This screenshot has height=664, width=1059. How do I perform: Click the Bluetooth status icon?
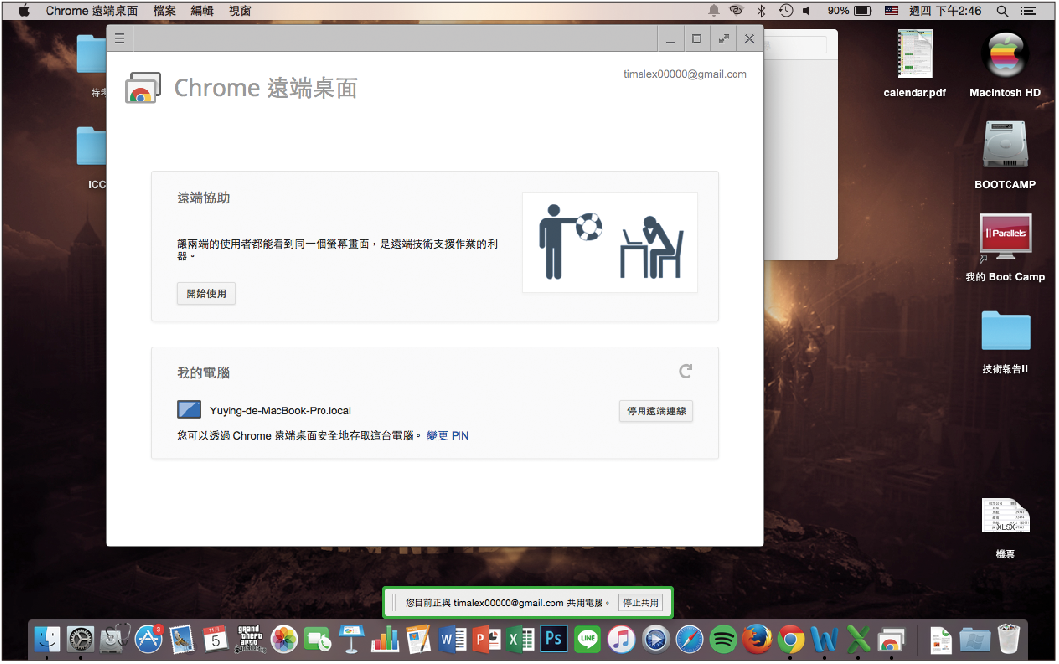pyautogui.click(x=761, y=11)
